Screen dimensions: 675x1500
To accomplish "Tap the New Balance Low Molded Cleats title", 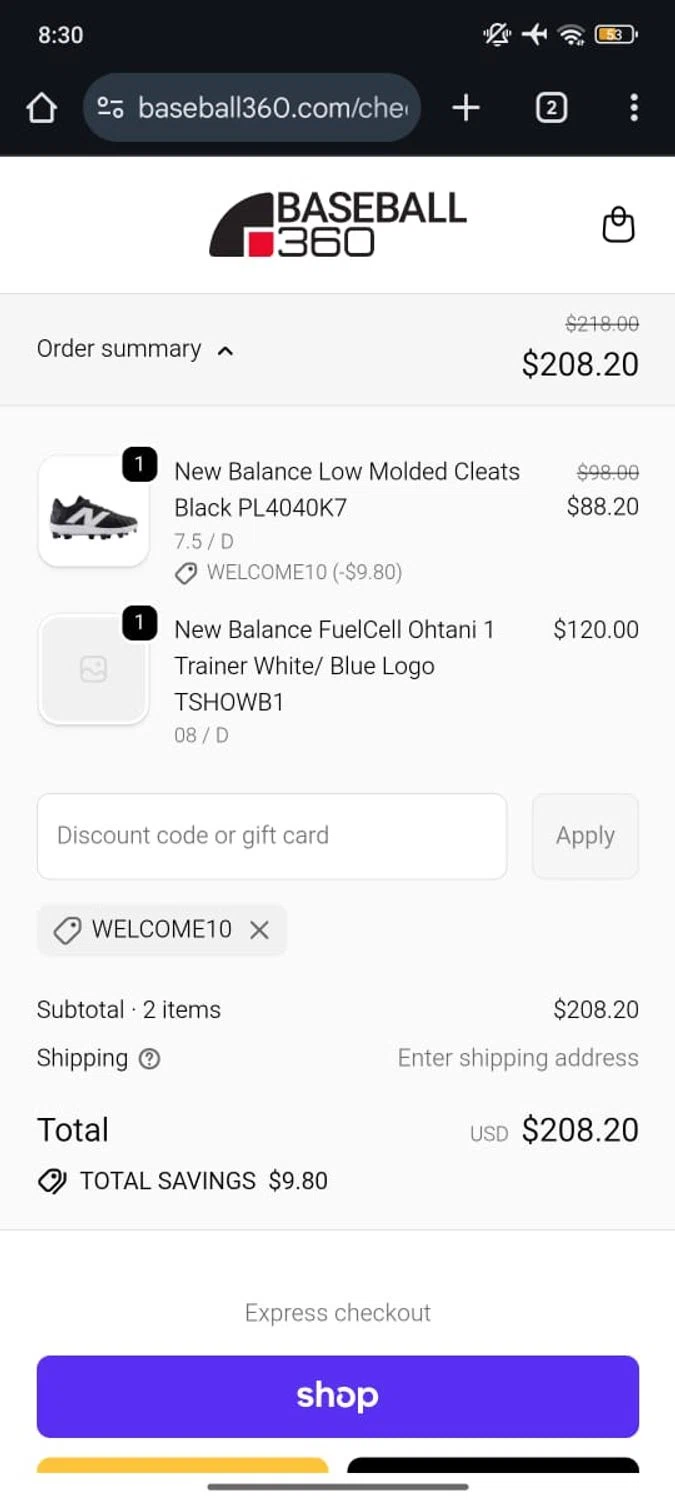I will click(x=346, y=489).
